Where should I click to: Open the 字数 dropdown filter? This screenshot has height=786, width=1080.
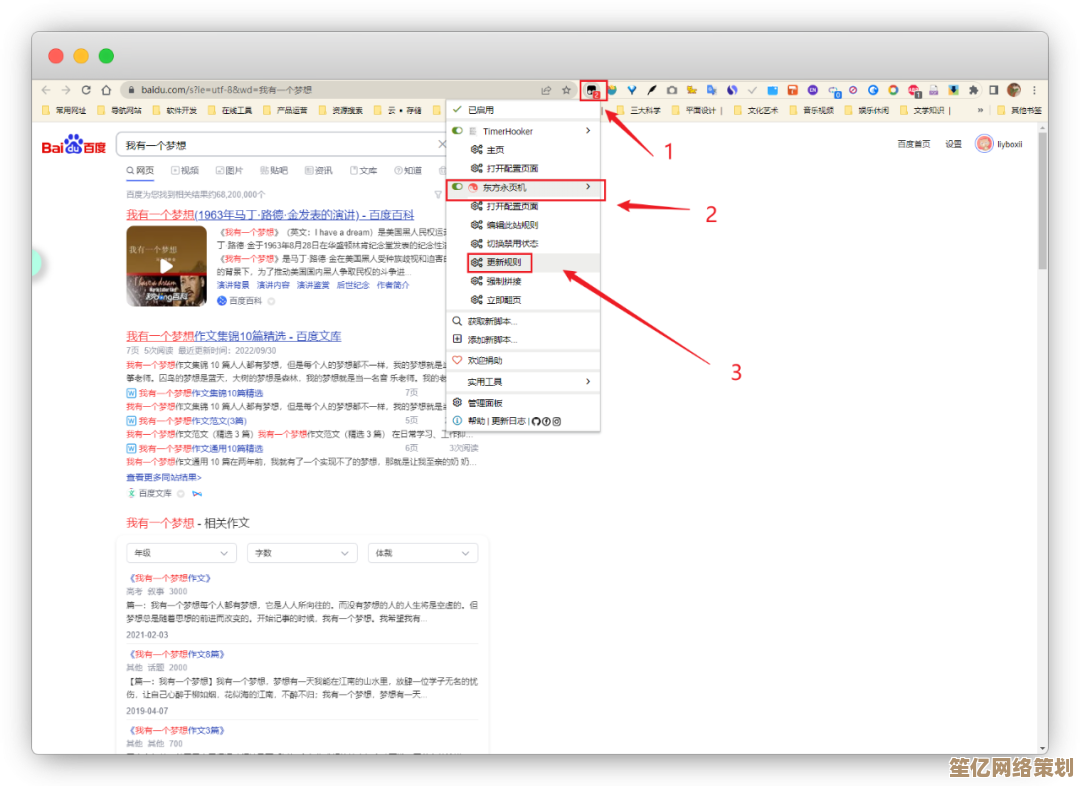(x=302, y=553)
